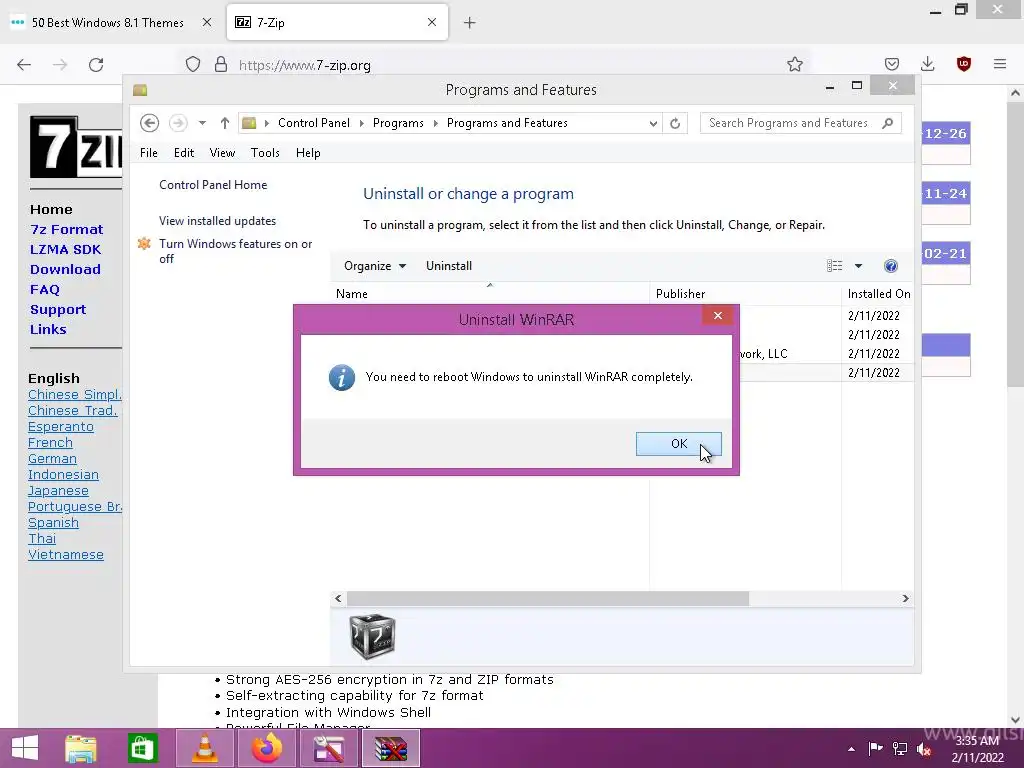Click the Search Programs and Features field
Viewport: 1024px width, 768px height.
(x=801, y=123)
